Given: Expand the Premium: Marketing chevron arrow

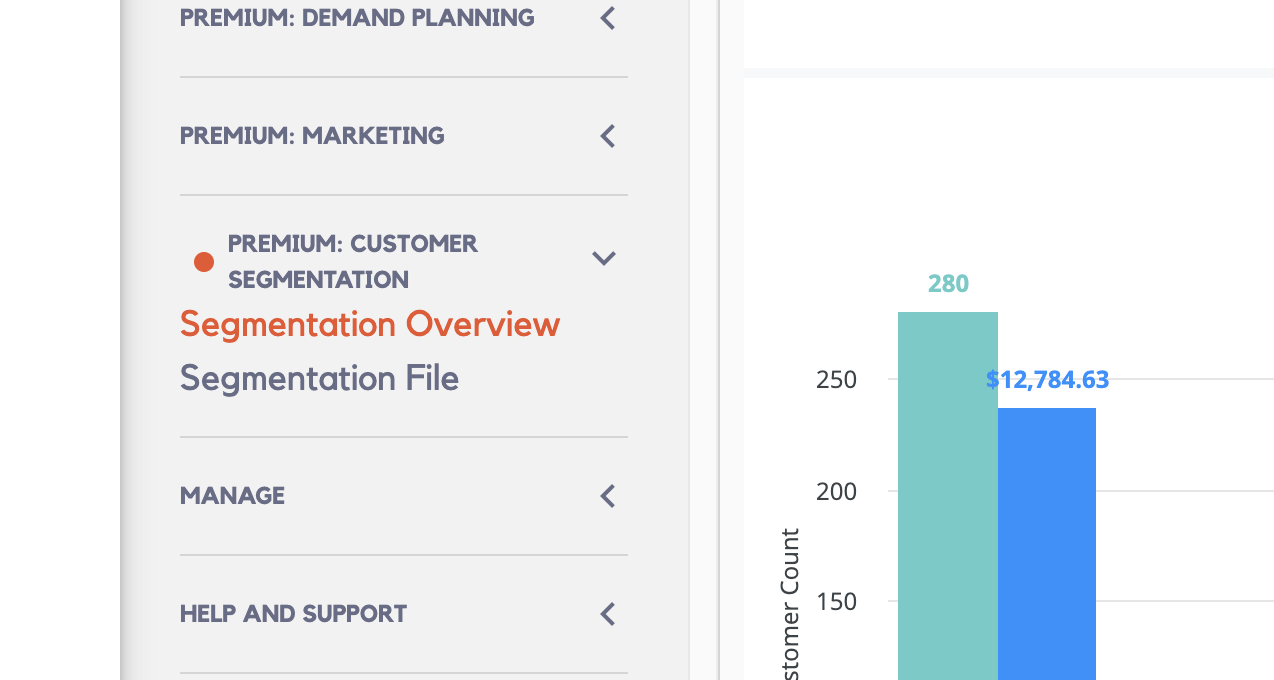Looking at the screenshot, I should 607,136.
